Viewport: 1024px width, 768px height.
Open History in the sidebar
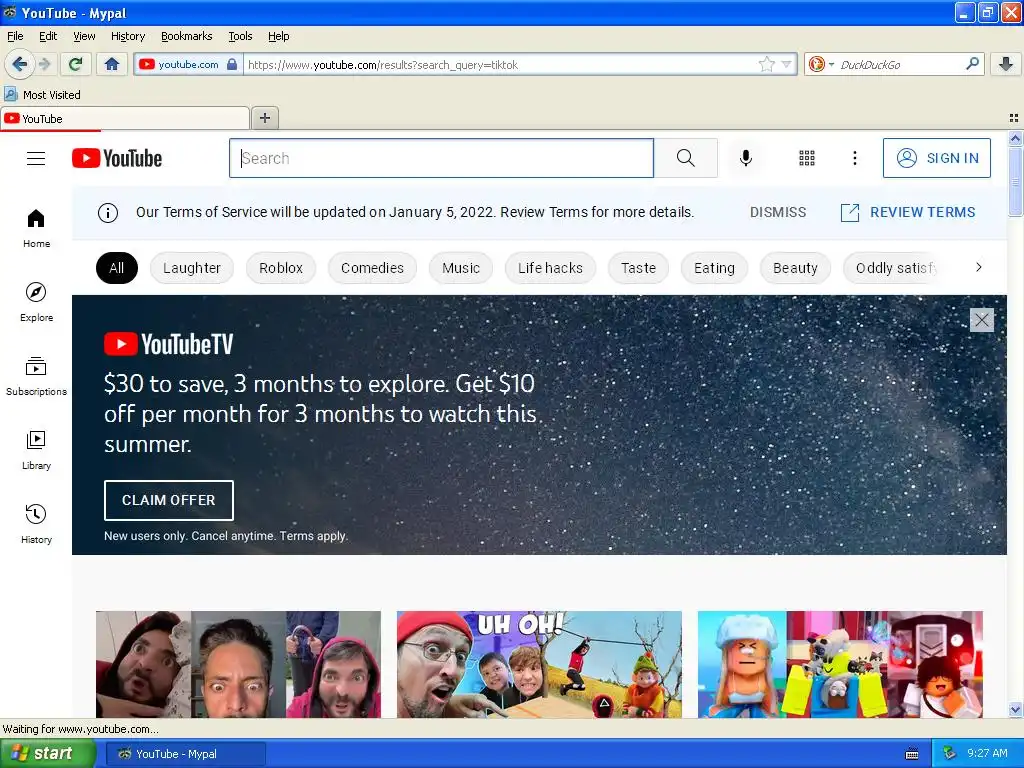pyautogui.click(x=37, y=524)
